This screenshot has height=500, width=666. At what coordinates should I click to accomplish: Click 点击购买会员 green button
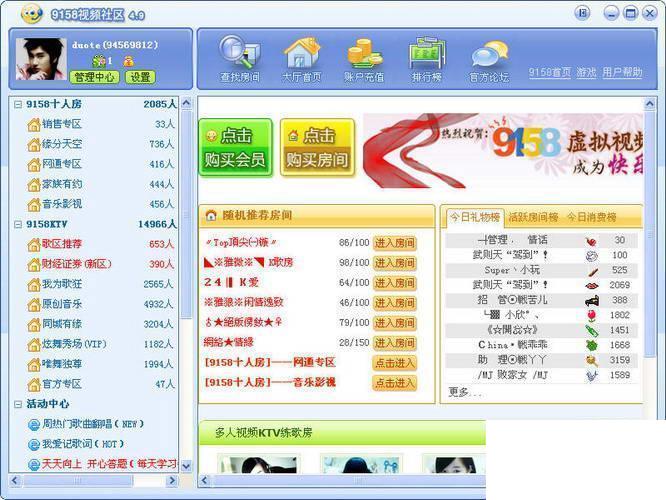click(x=235, y=147)
